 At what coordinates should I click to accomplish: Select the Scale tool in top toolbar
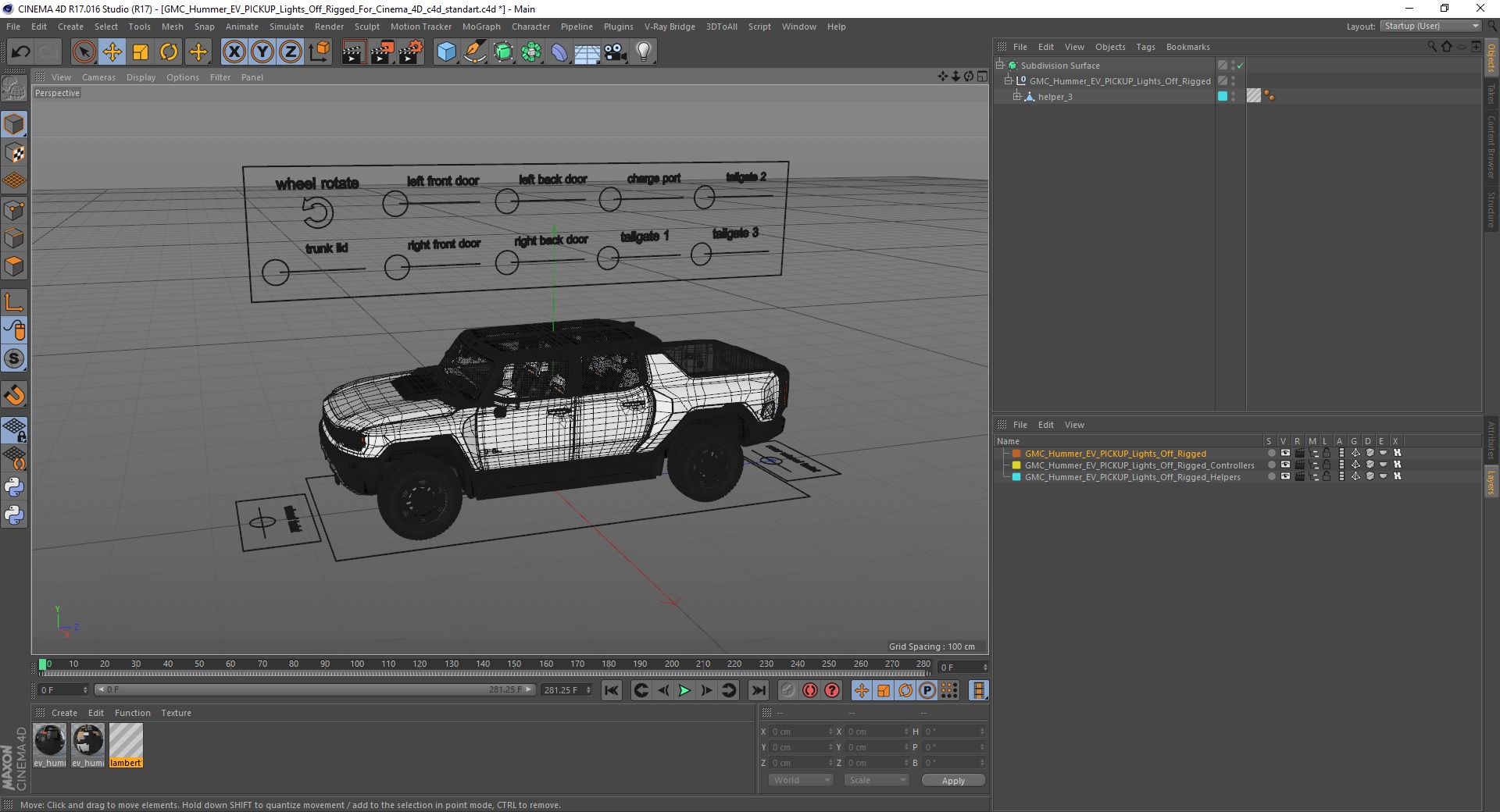(x=141, y=52)
